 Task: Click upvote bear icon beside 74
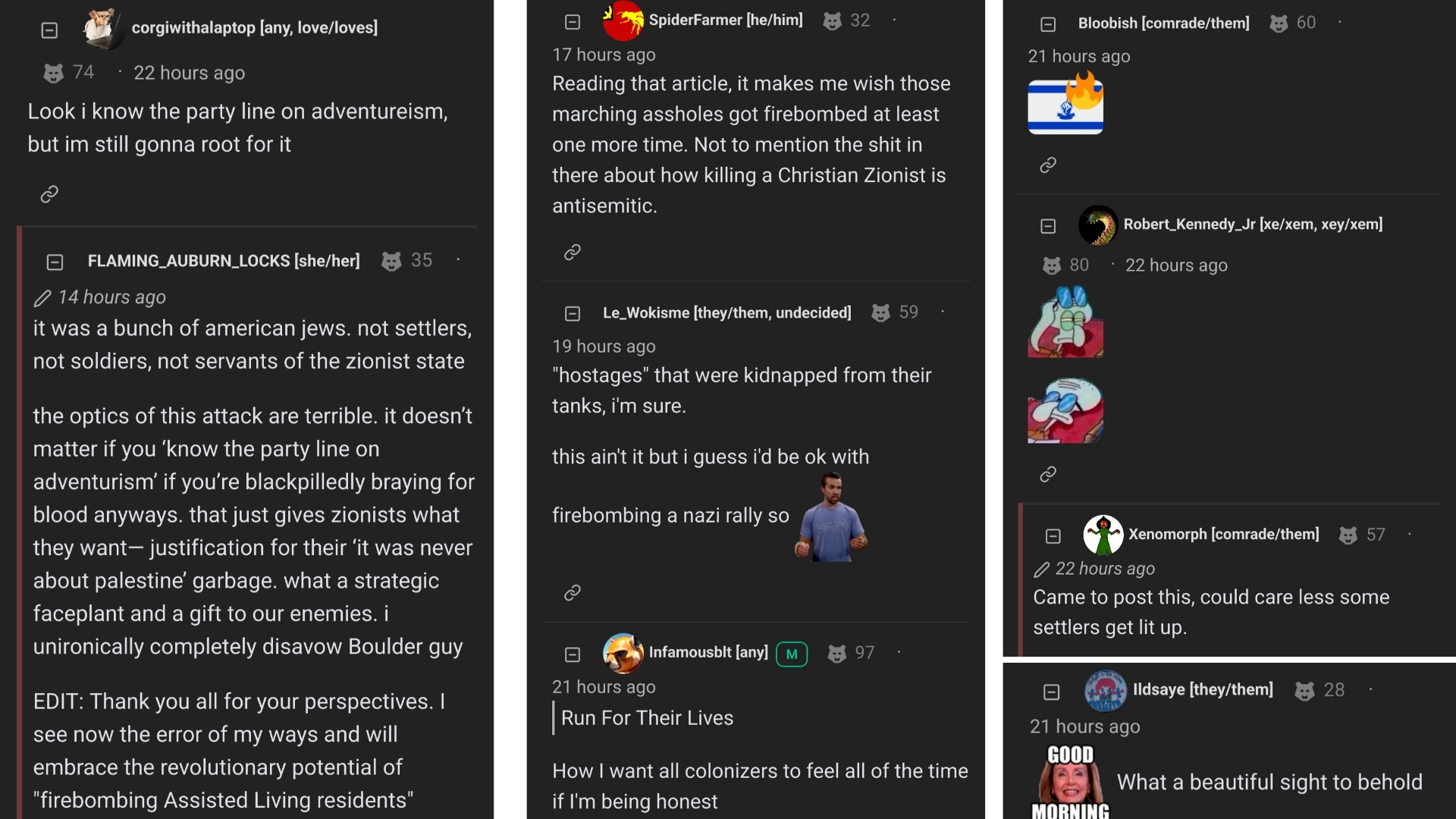tap(53, 73)
